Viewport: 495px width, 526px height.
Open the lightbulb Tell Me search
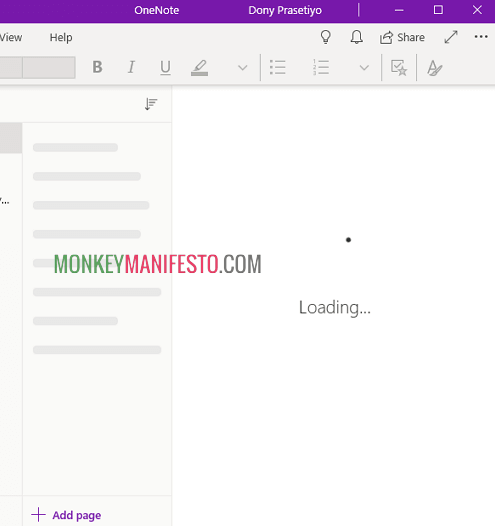point(326,37)
